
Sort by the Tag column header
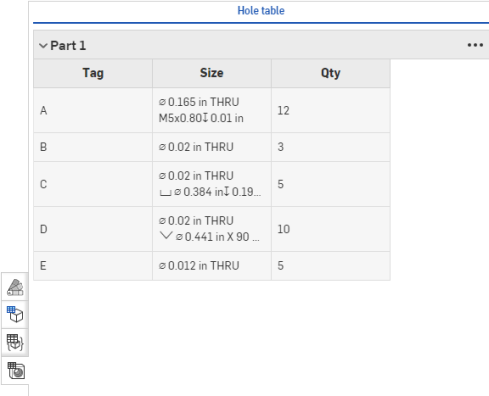(93, 73)
